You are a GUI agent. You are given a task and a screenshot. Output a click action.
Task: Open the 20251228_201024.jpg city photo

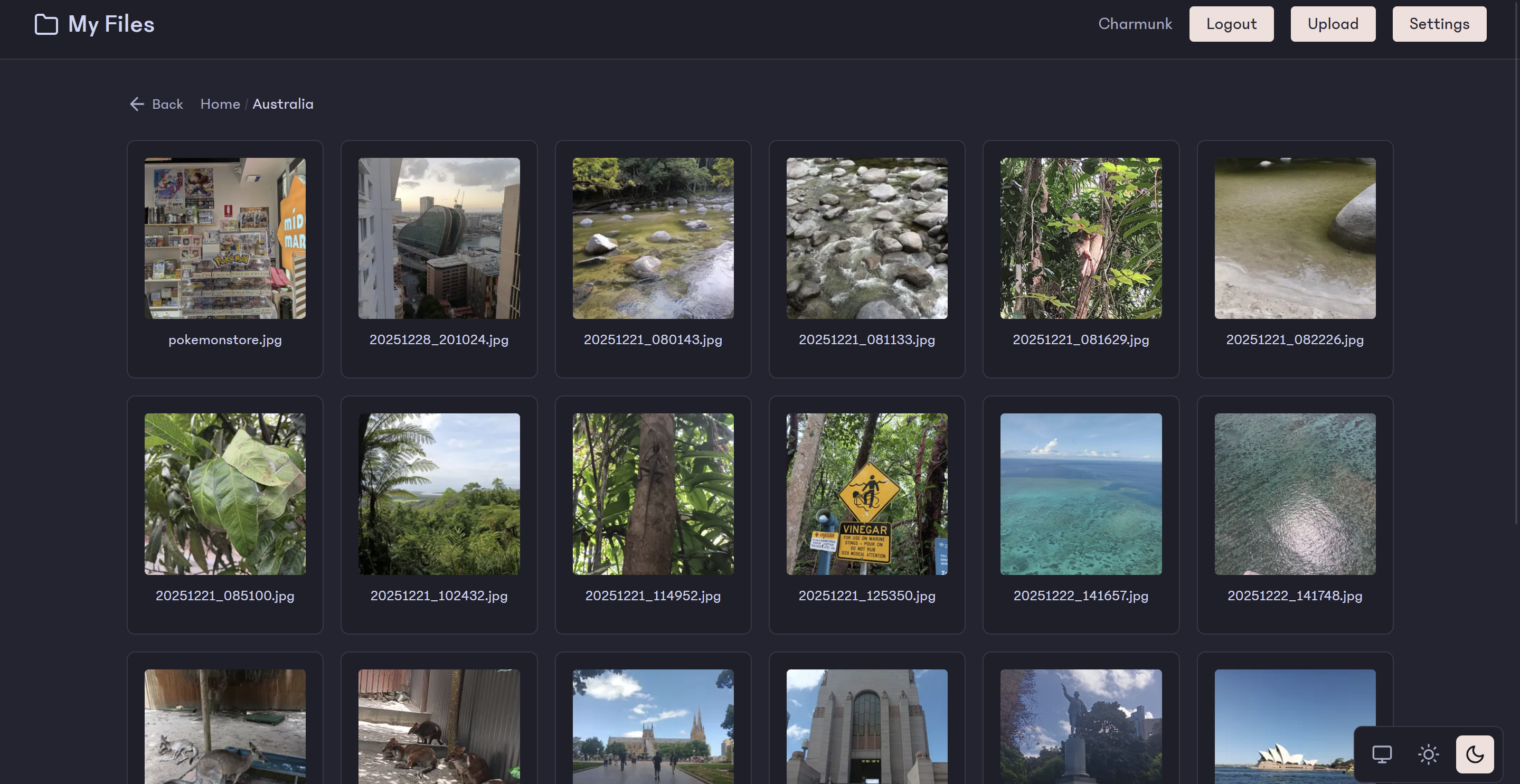pyautogui.click(x=438, y=238)
